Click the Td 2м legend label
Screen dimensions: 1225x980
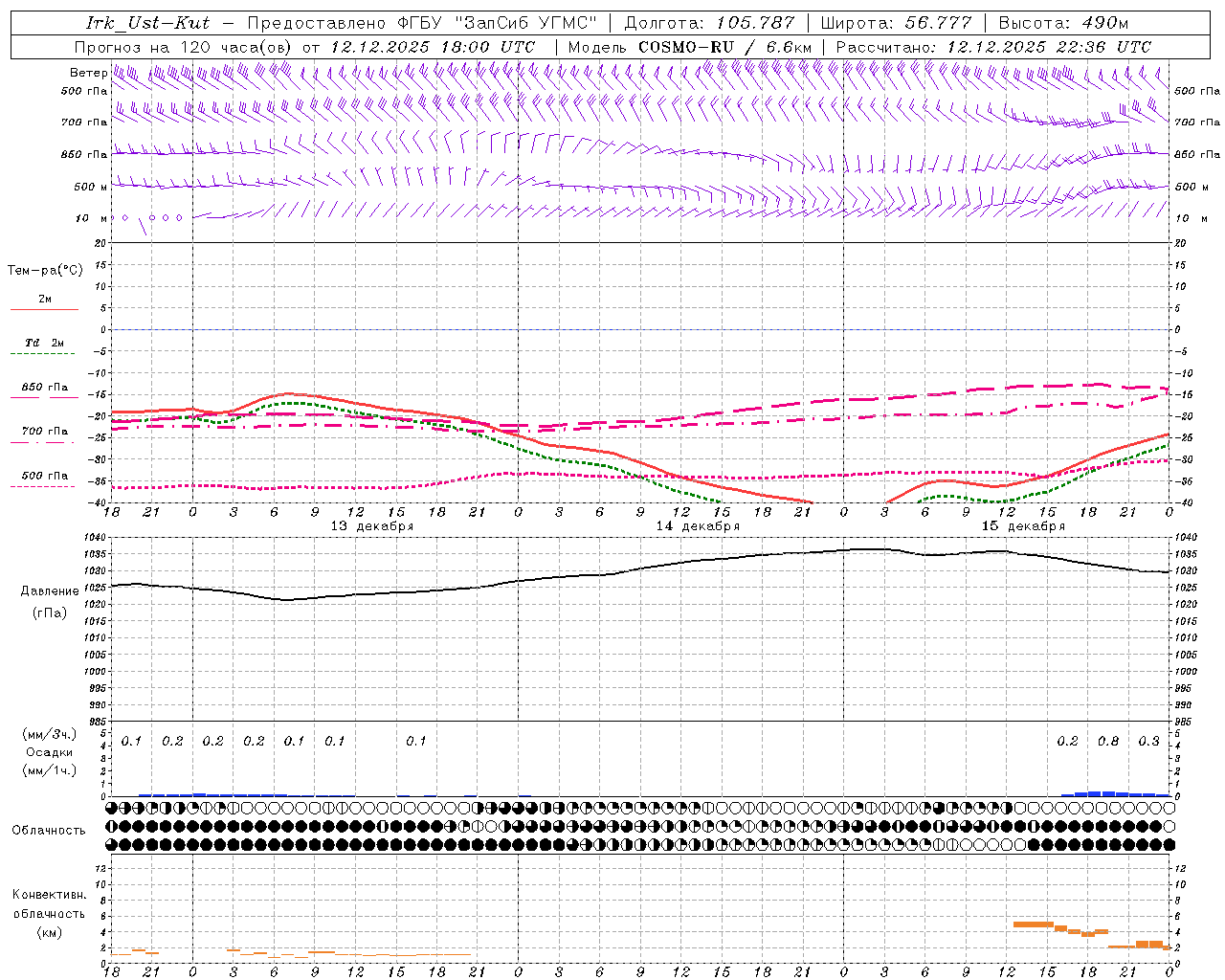tap(44, 343)
